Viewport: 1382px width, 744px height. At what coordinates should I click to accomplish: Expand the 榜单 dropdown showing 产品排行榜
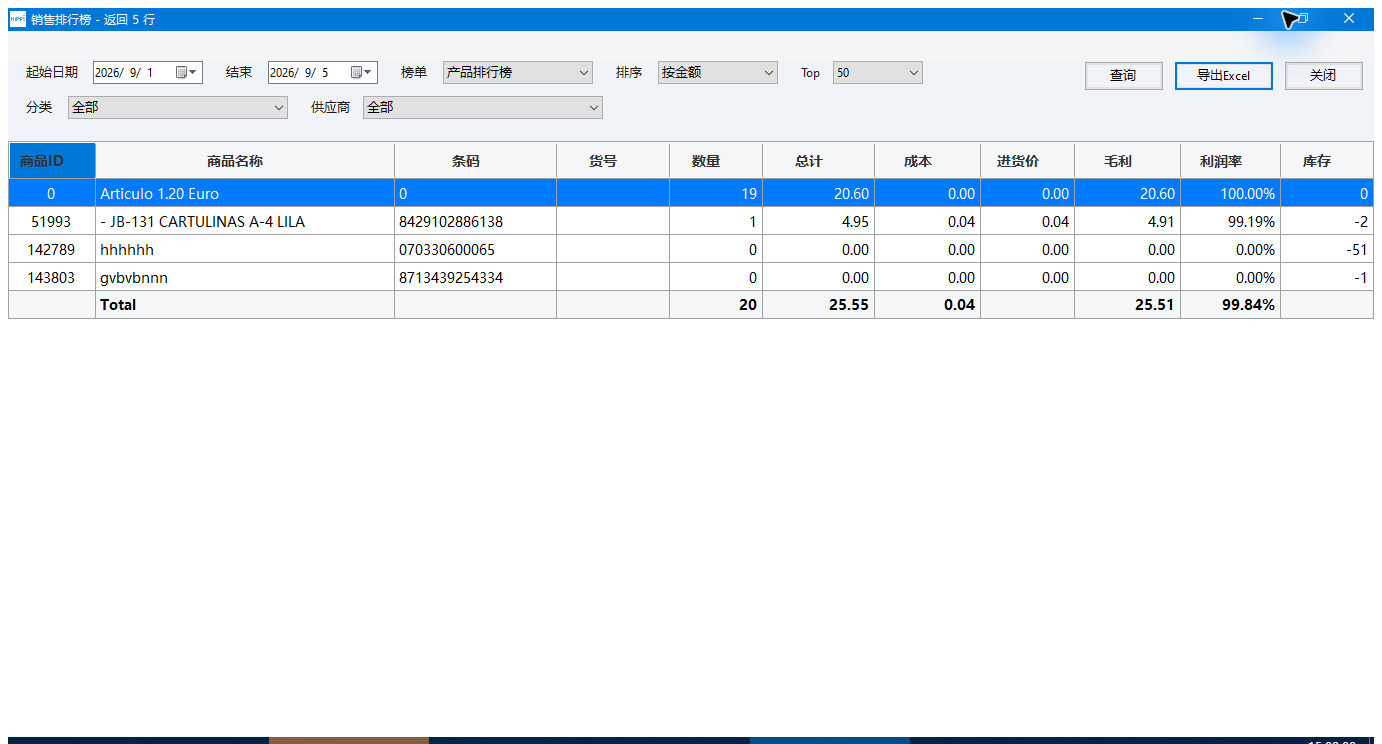[518, 73]
